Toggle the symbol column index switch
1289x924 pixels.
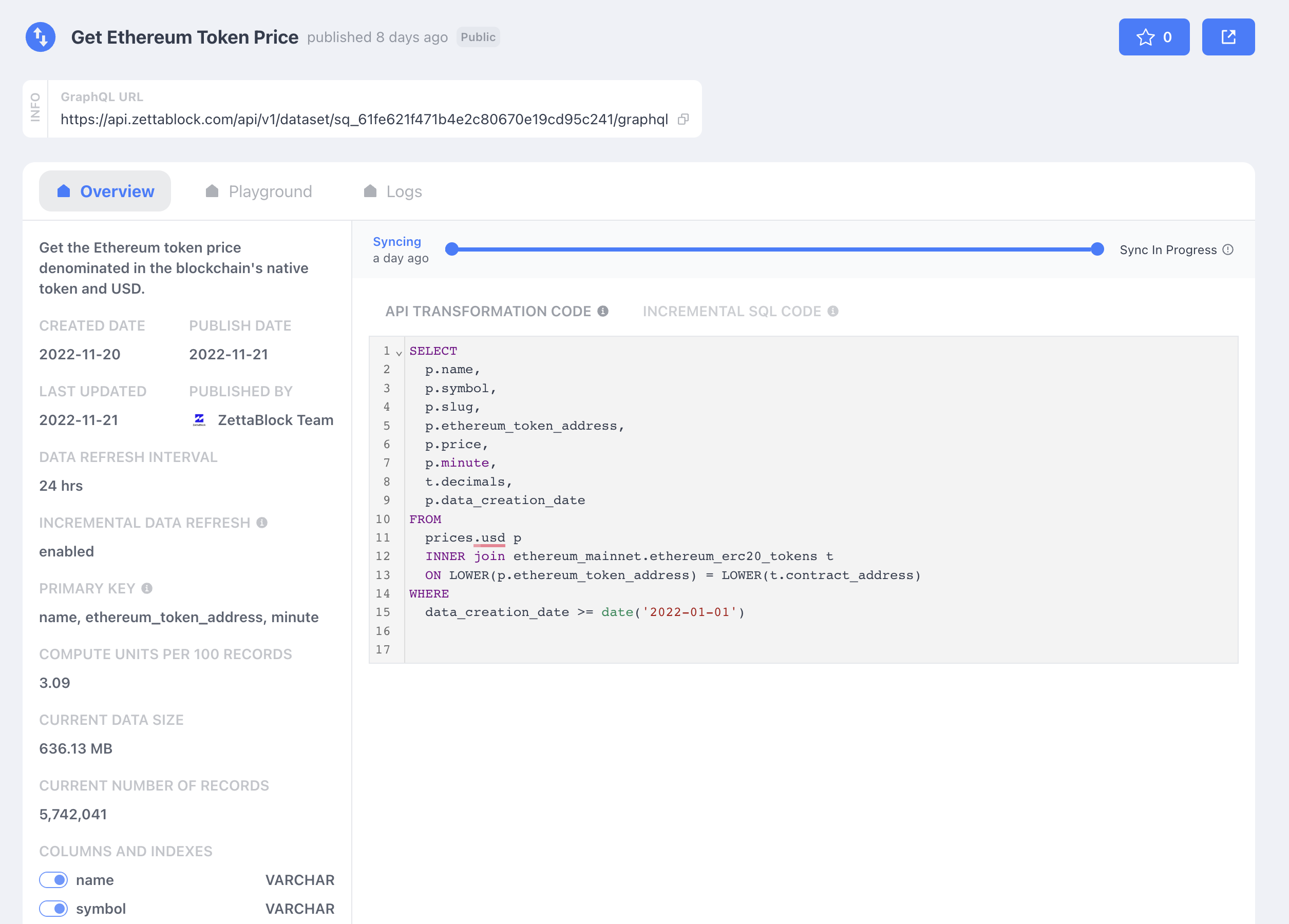(53, 909)
